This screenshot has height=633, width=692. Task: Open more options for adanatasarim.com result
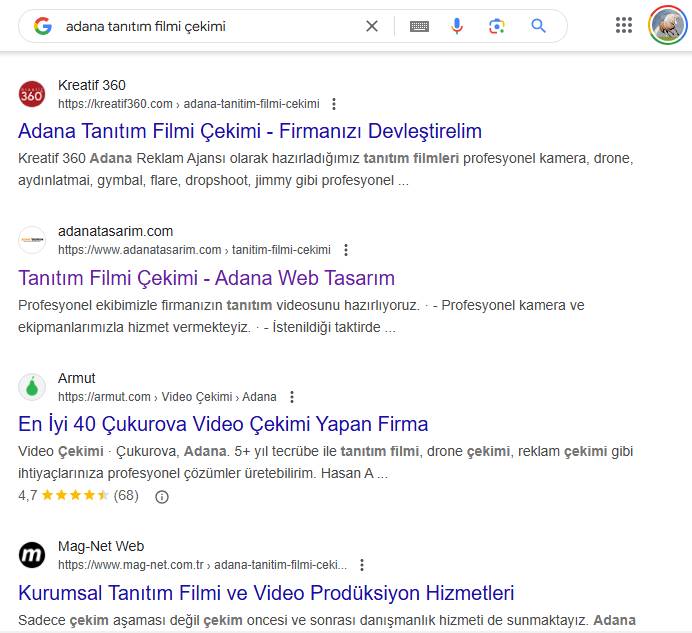coord(345,250)
